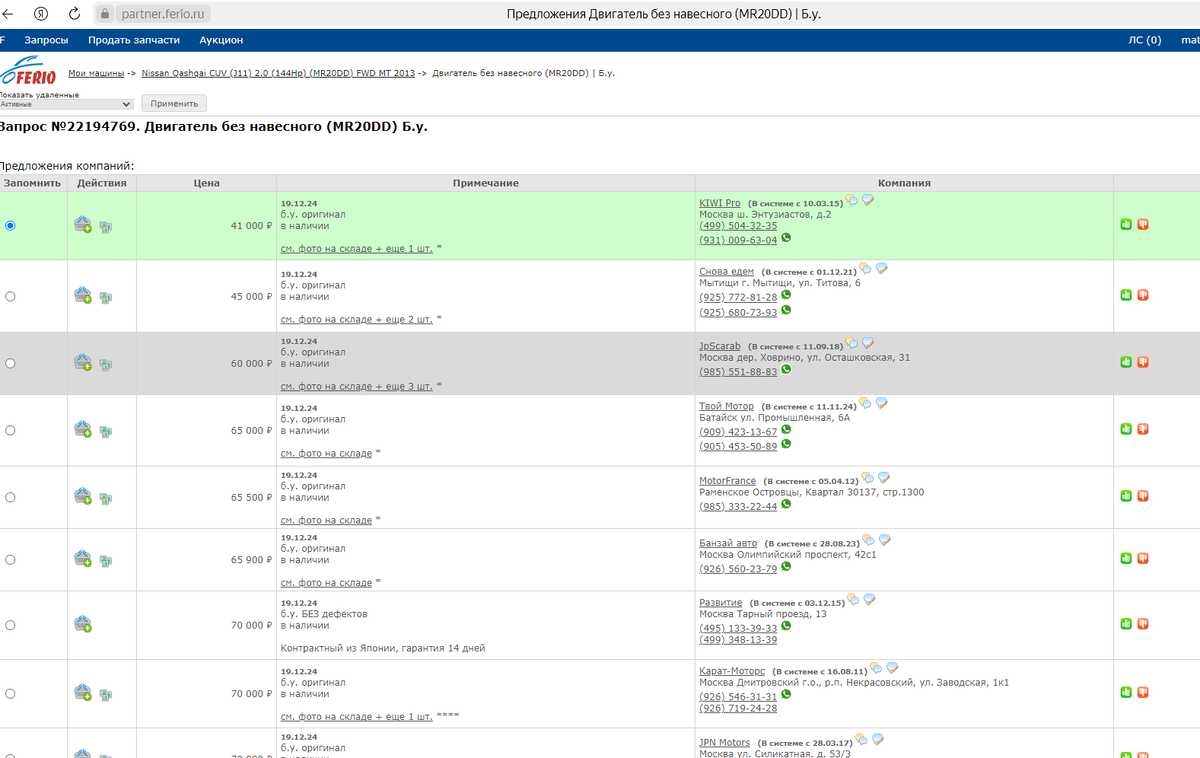Sort by the Цена column header

click(206, 183)
